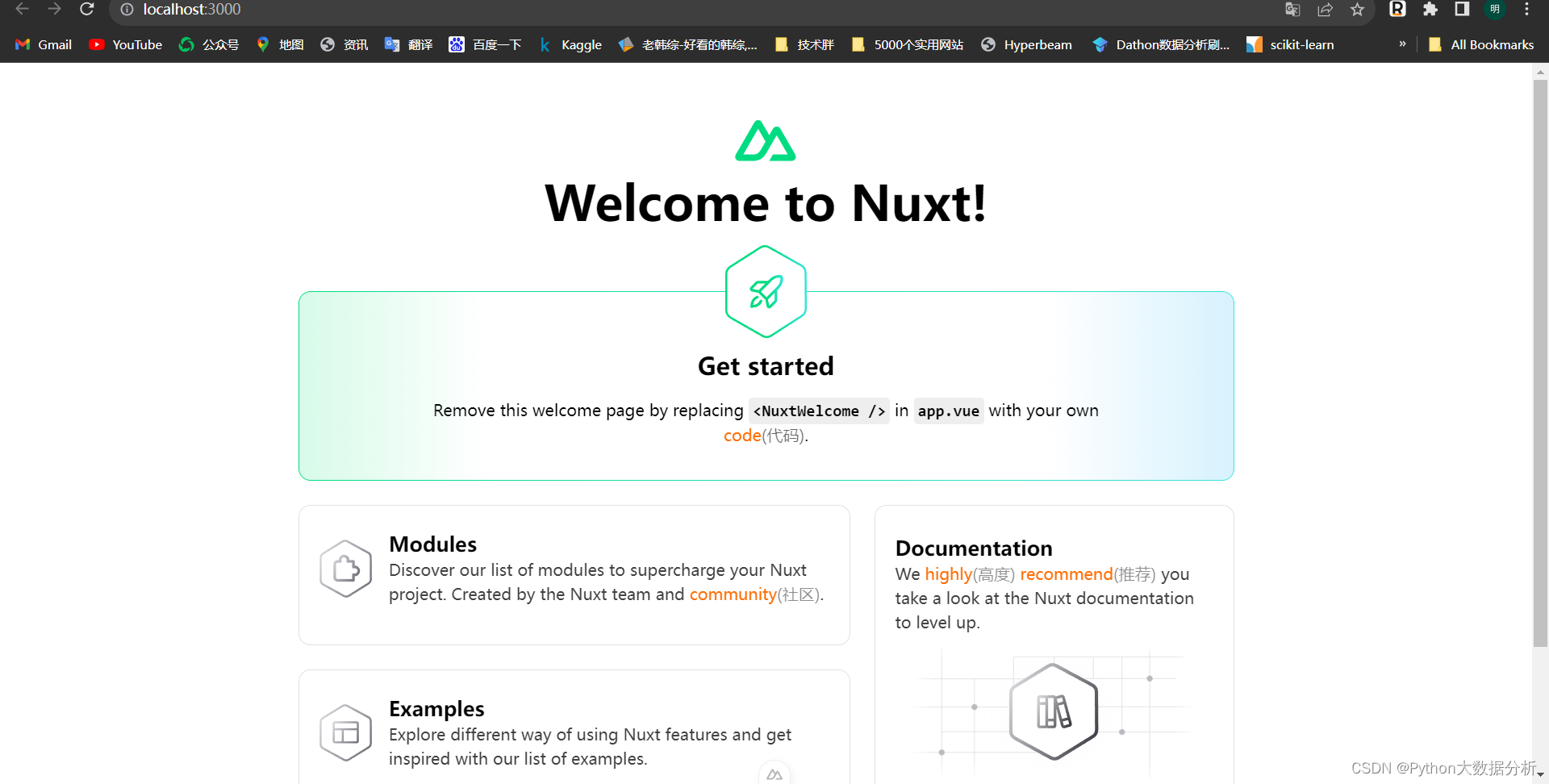The height and width of the screenshot is (784, 1549).
Task: Click the Welcome to Nuxt! heading
Action: point(766,202)
